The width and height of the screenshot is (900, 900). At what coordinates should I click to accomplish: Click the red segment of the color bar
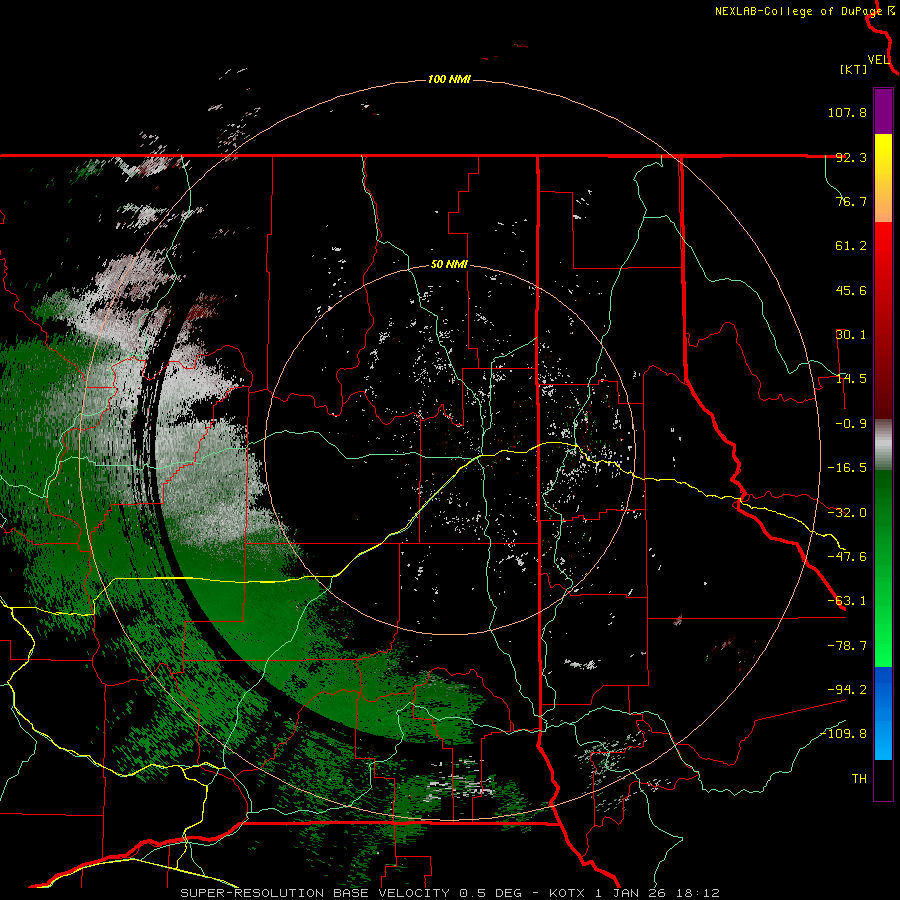pyautogui.click(x=883, y=320)
